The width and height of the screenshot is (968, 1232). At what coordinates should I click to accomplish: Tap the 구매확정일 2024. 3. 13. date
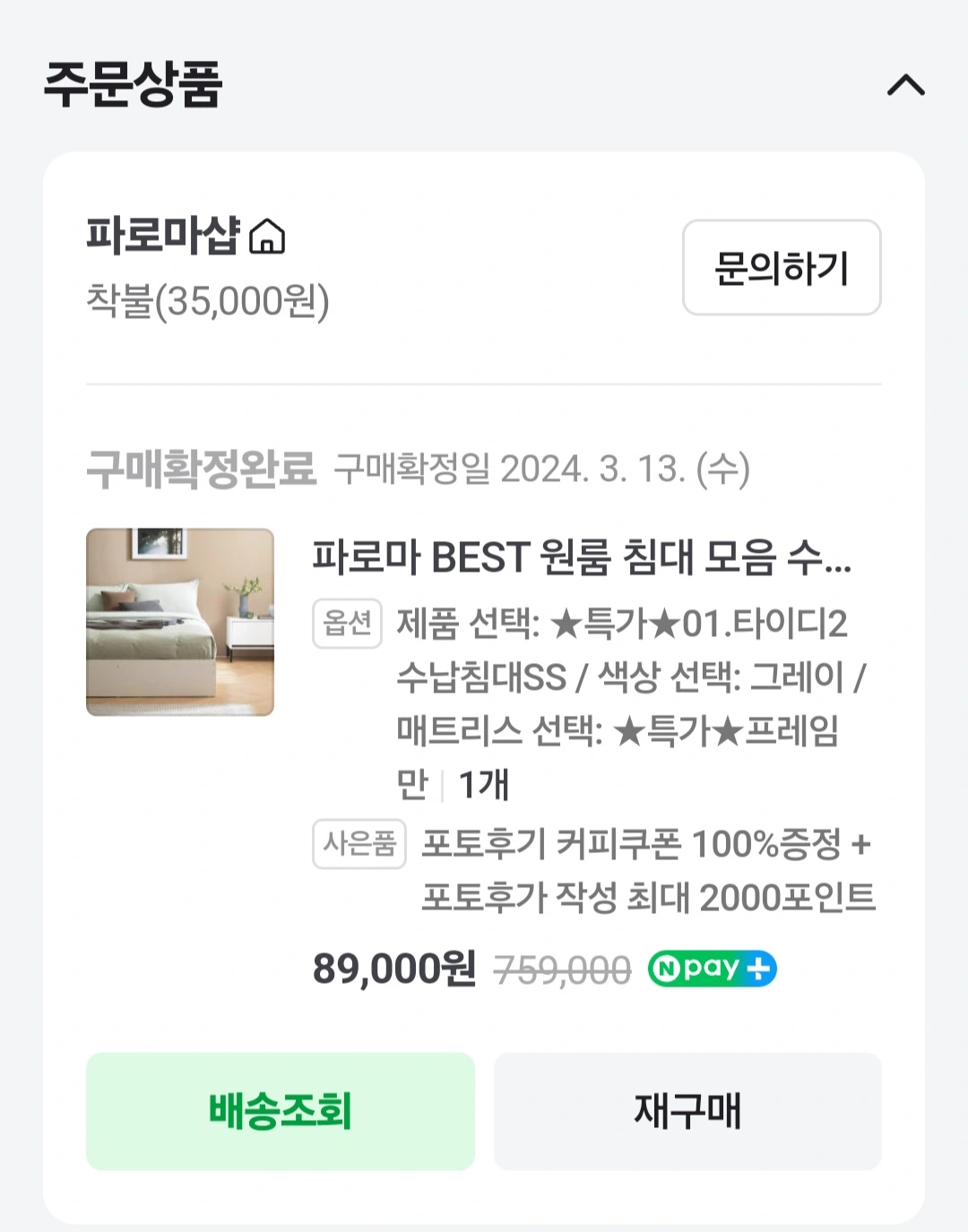point(541,469)
